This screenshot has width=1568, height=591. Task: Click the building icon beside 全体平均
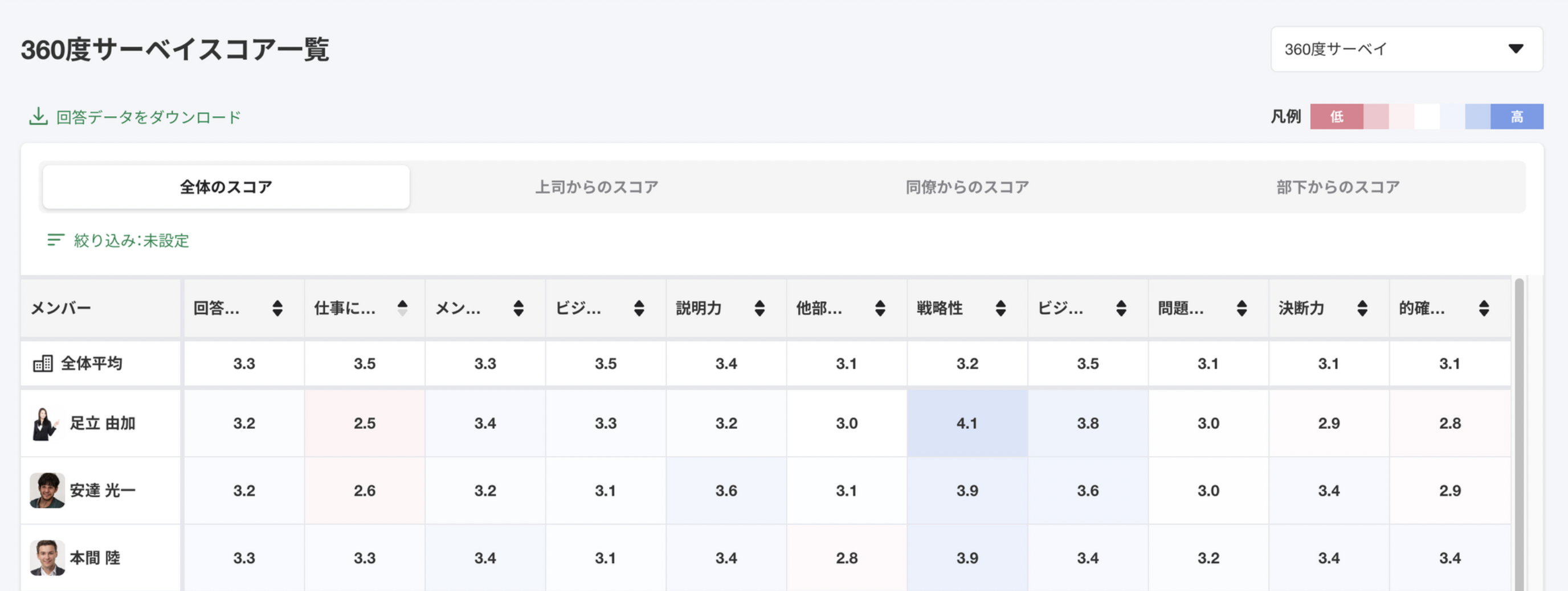coord(43,364)
